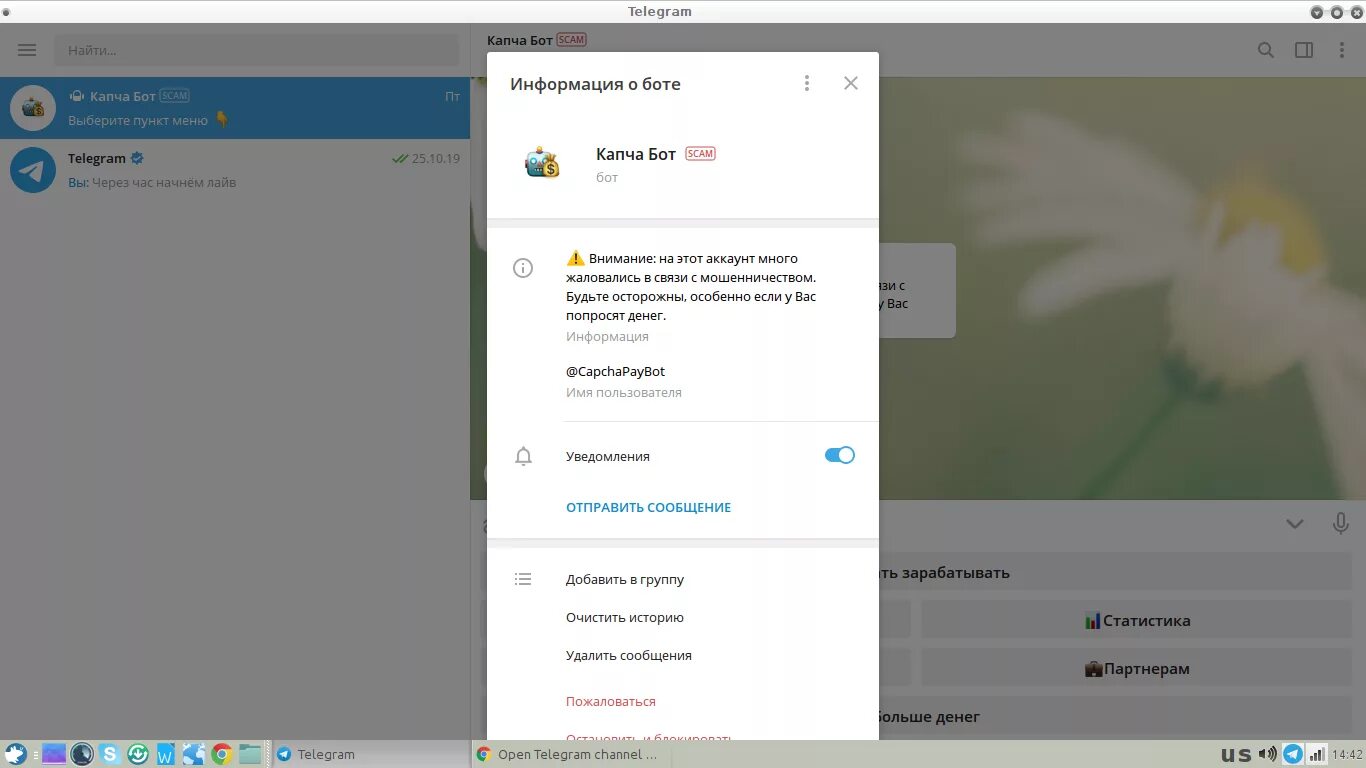Click the SCAM badge in bot info
The width and height of the screenshot is (1366, 768).
click(700, 154)
